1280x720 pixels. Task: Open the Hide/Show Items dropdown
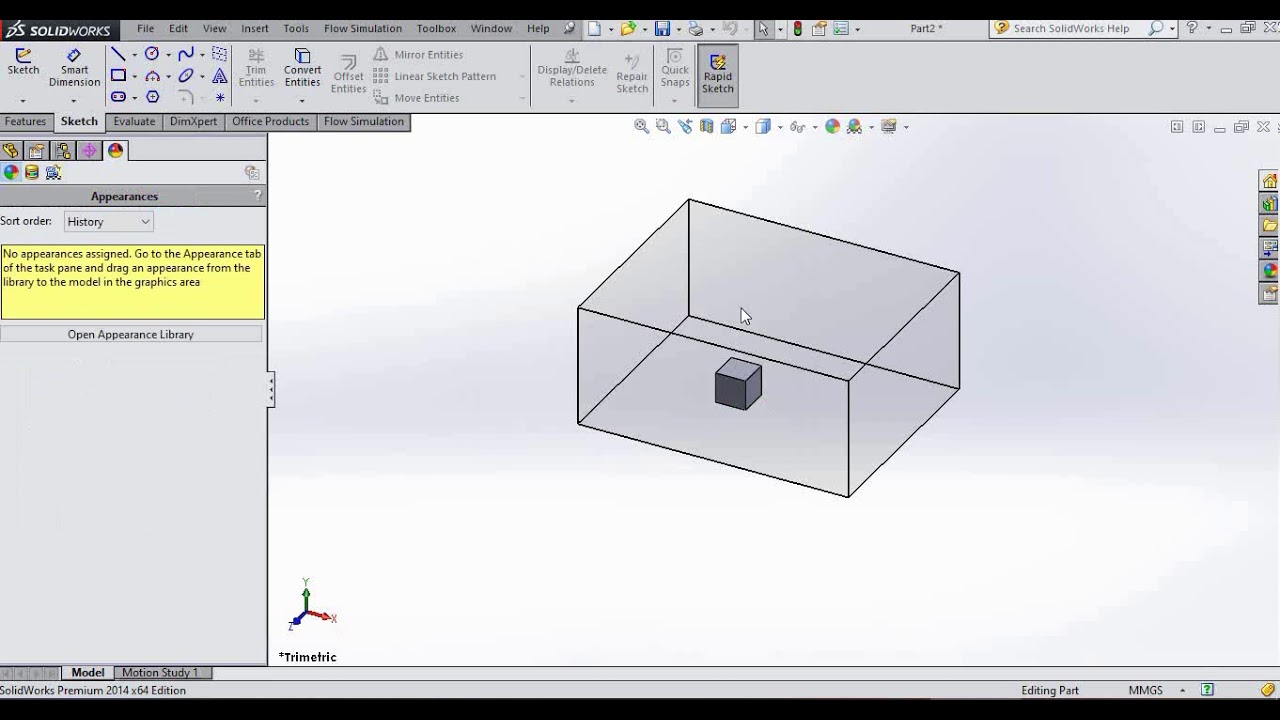(815, 127)
